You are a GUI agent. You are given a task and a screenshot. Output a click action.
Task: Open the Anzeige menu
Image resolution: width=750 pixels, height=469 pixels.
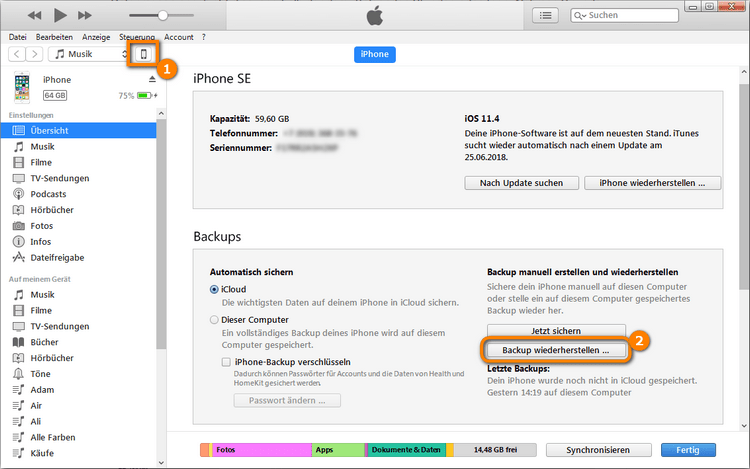click(96, 37)
